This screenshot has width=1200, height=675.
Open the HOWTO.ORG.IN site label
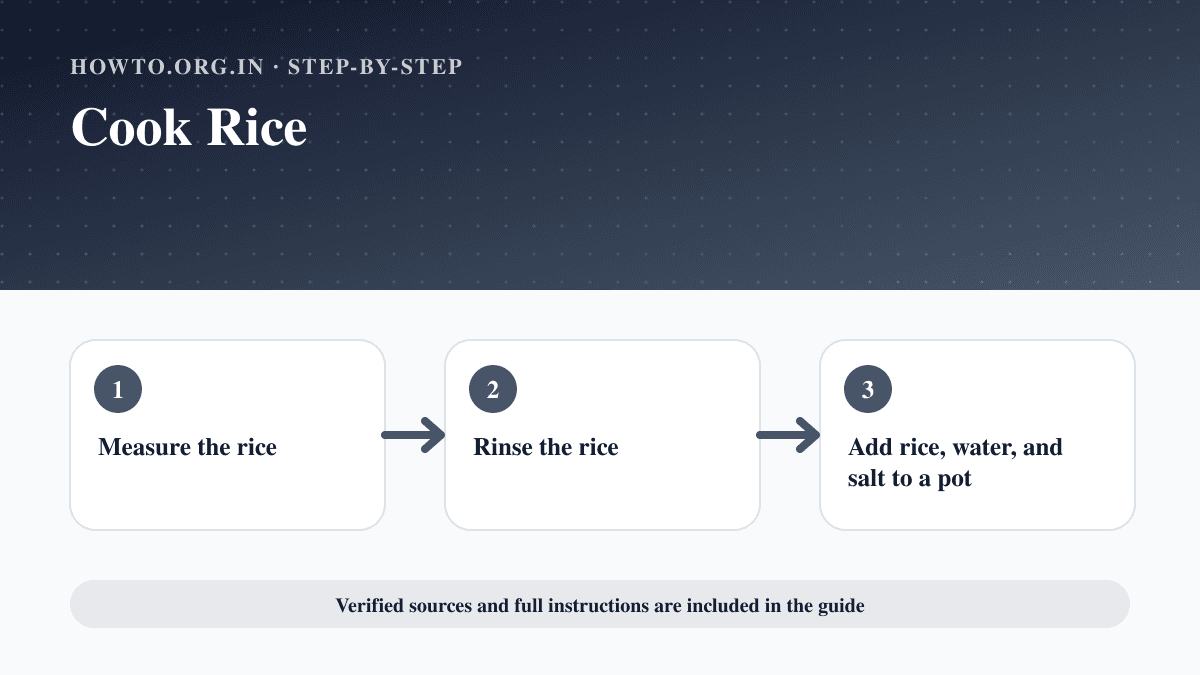click(x=167, y=67)
